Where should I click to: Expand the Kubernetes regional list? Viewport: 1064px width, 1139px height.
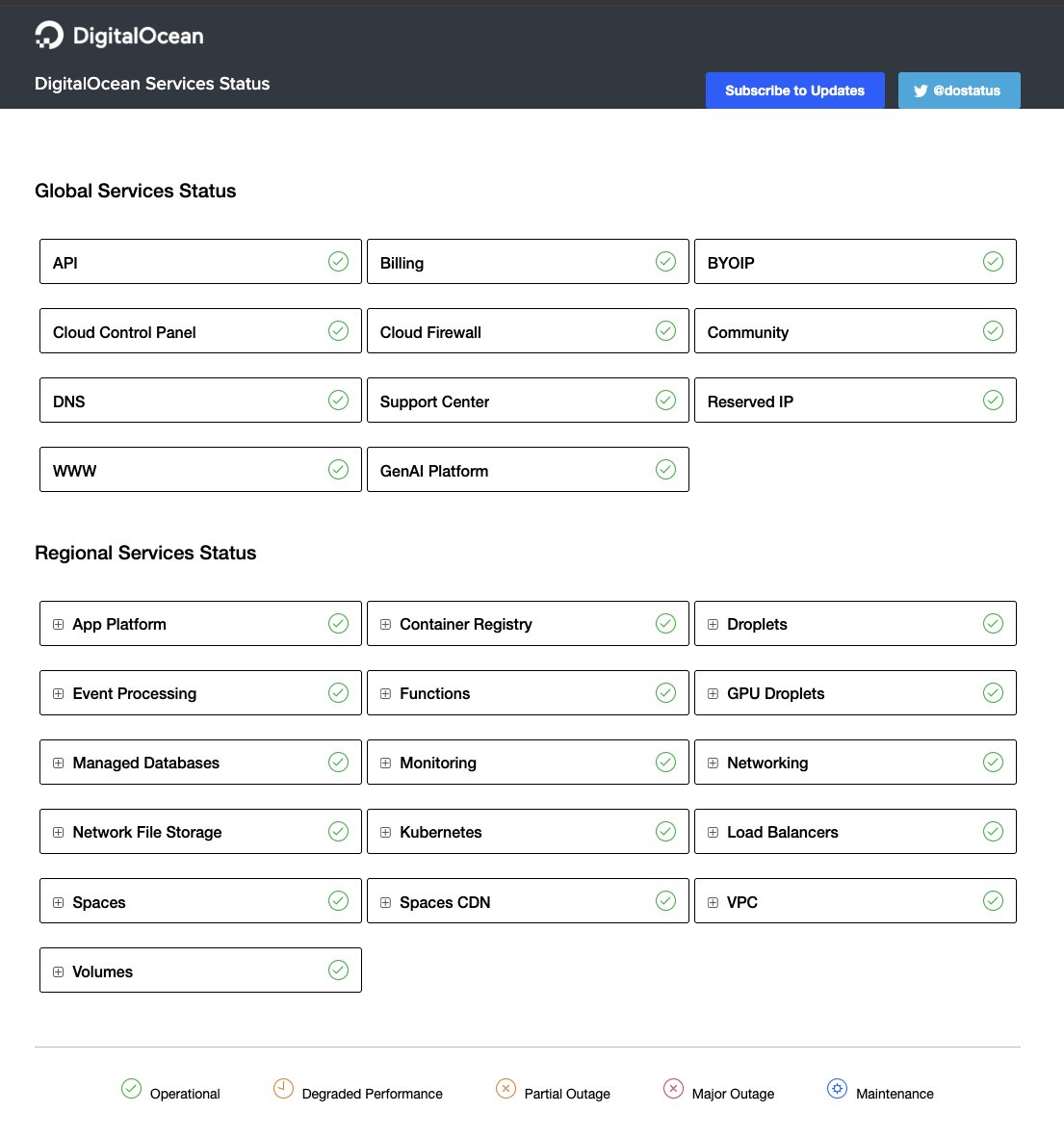pyautogui.click(x=386, y=833)
